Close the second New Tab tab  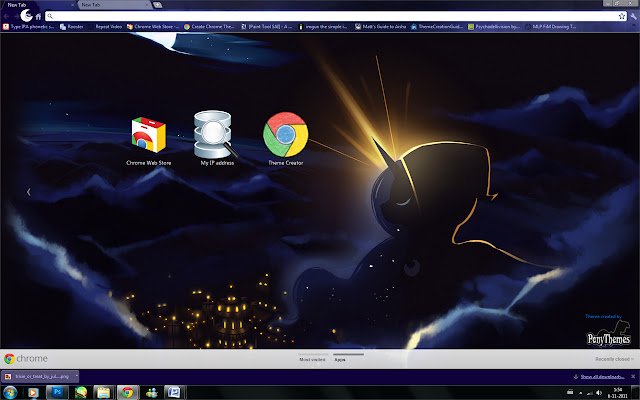point(147,5)
